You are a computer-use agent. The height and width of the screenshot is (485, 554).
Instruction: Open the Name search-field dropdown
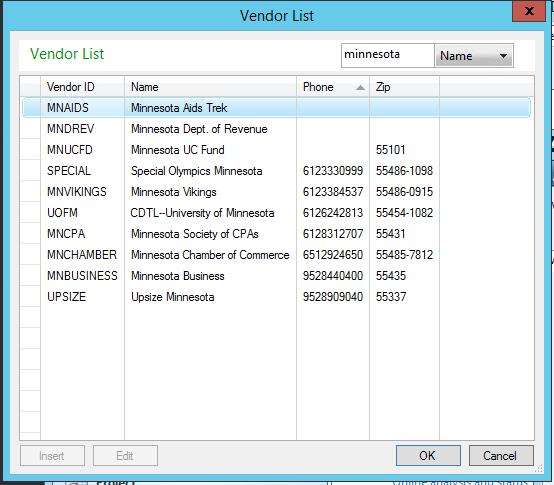[474, 55]
